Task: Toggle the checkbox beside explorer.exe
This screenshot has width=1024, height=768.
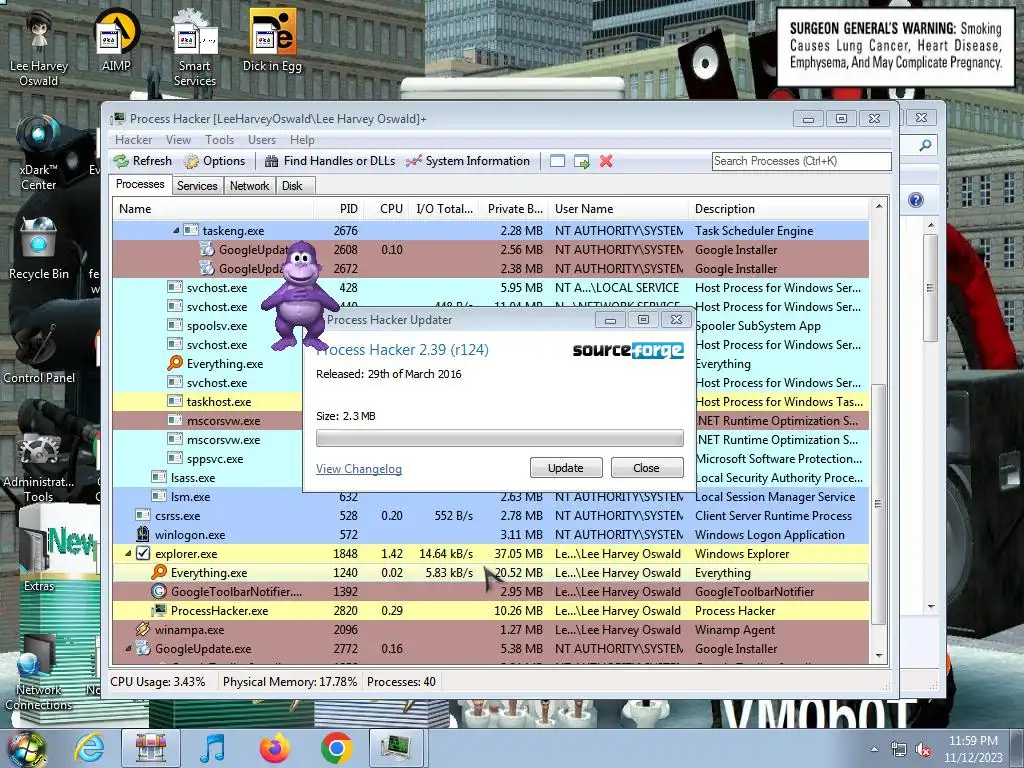Action: [x=143, y=554]
